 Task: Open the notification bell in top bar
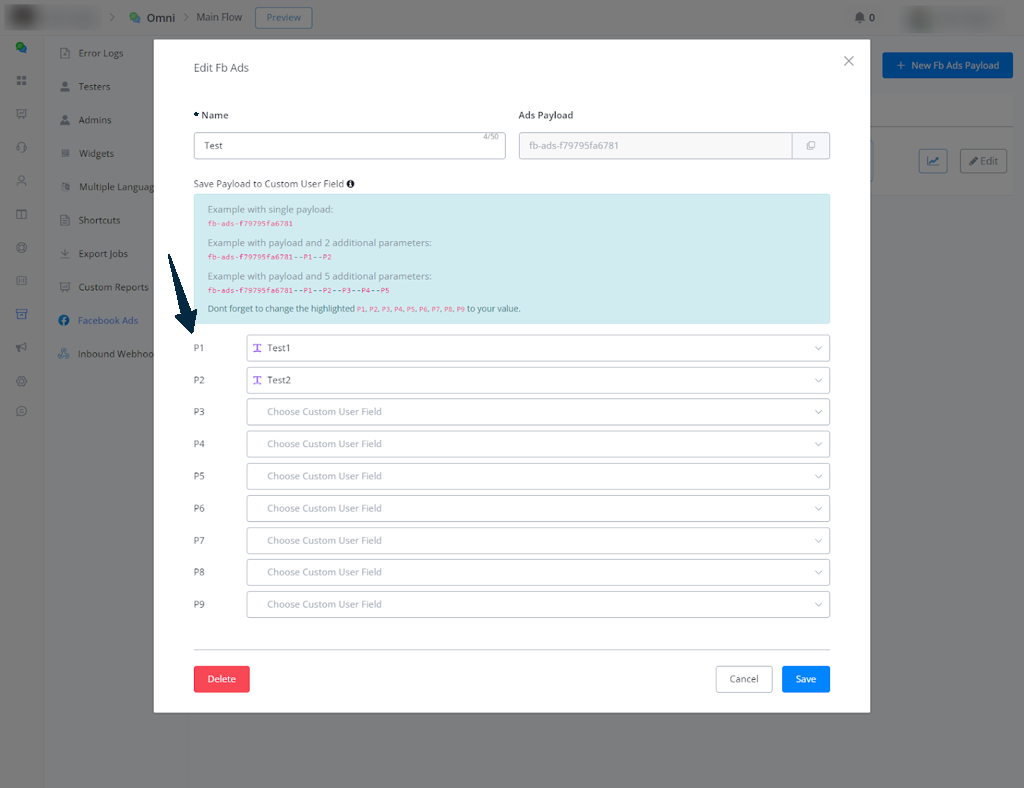[859, 18]
